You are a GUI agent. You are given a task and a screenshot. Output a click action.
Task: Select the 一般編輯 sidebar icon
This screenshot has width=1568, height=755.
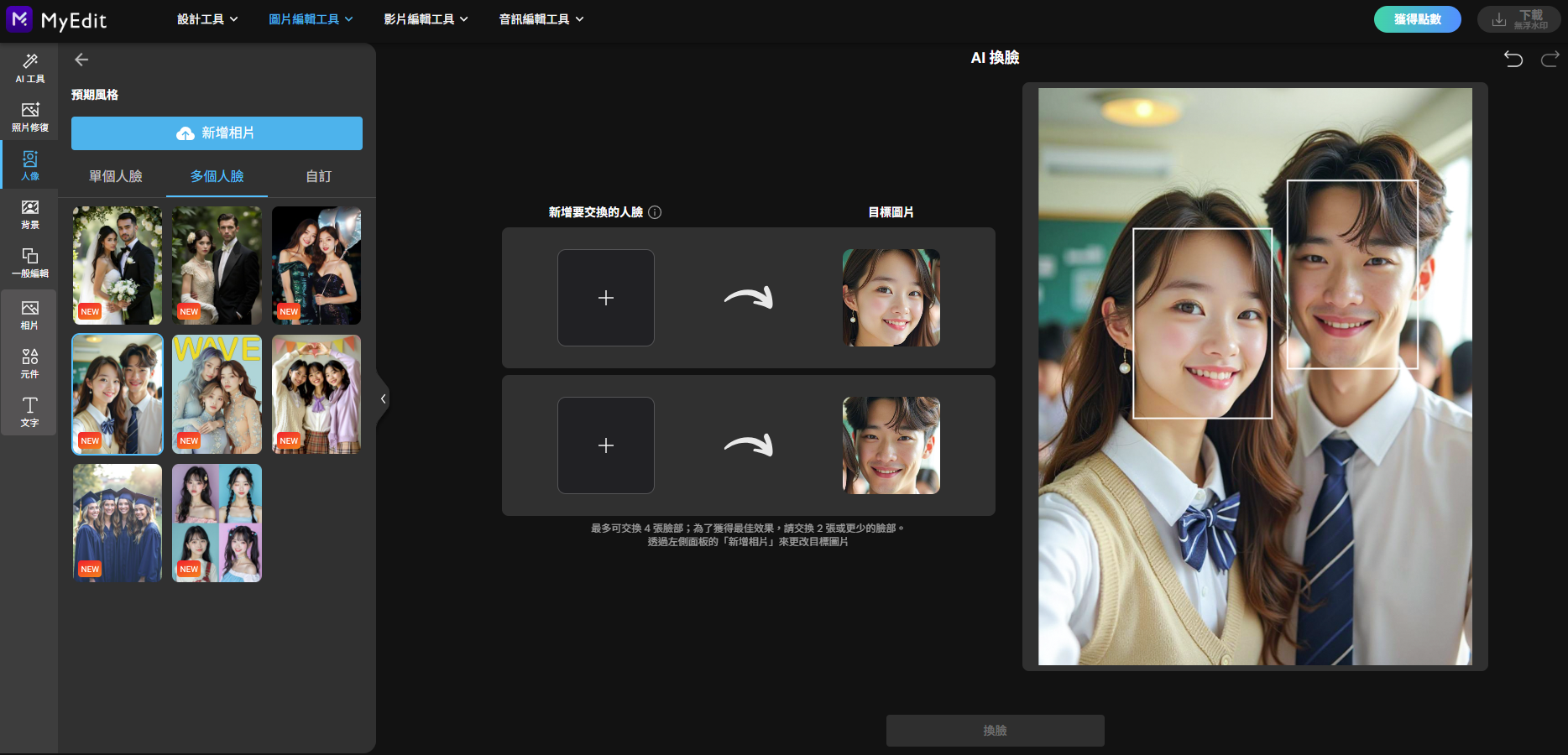pyautogui.click(x=29, y=263)
